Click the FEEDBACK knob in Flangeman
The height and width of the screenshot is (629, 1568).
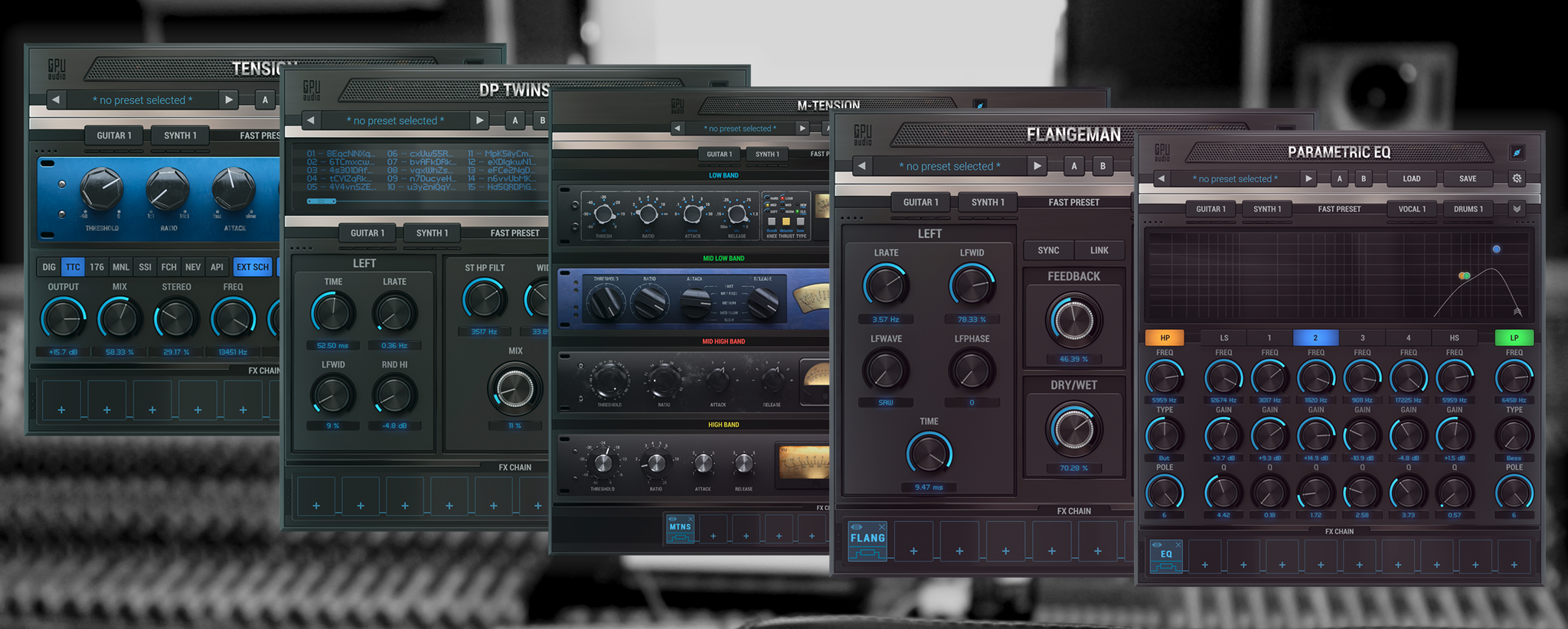click(x=1073, y=320)
